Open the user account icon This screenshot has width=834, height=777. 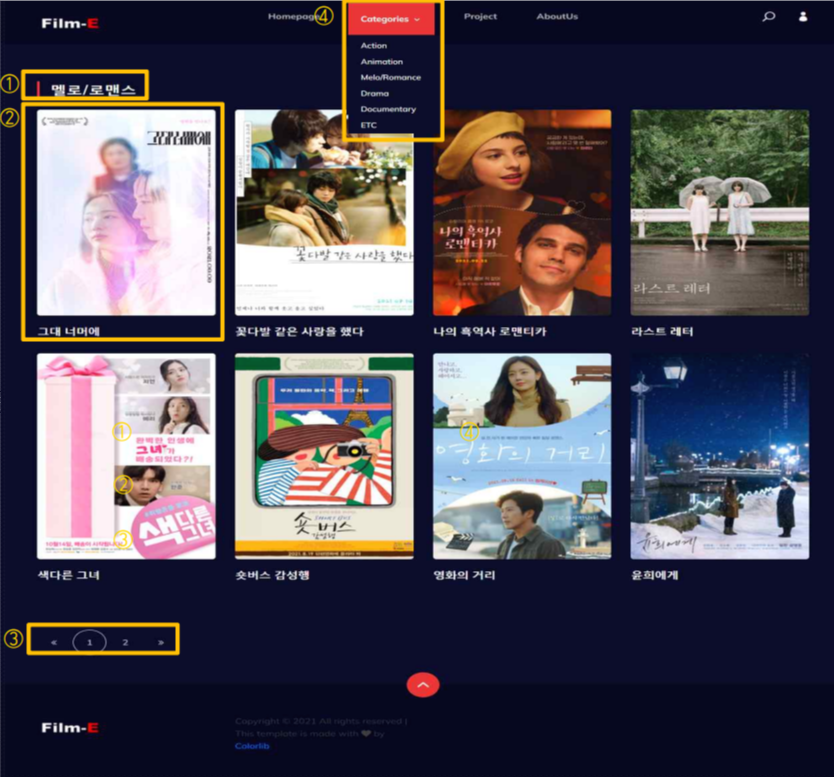(x=803, y=16)
